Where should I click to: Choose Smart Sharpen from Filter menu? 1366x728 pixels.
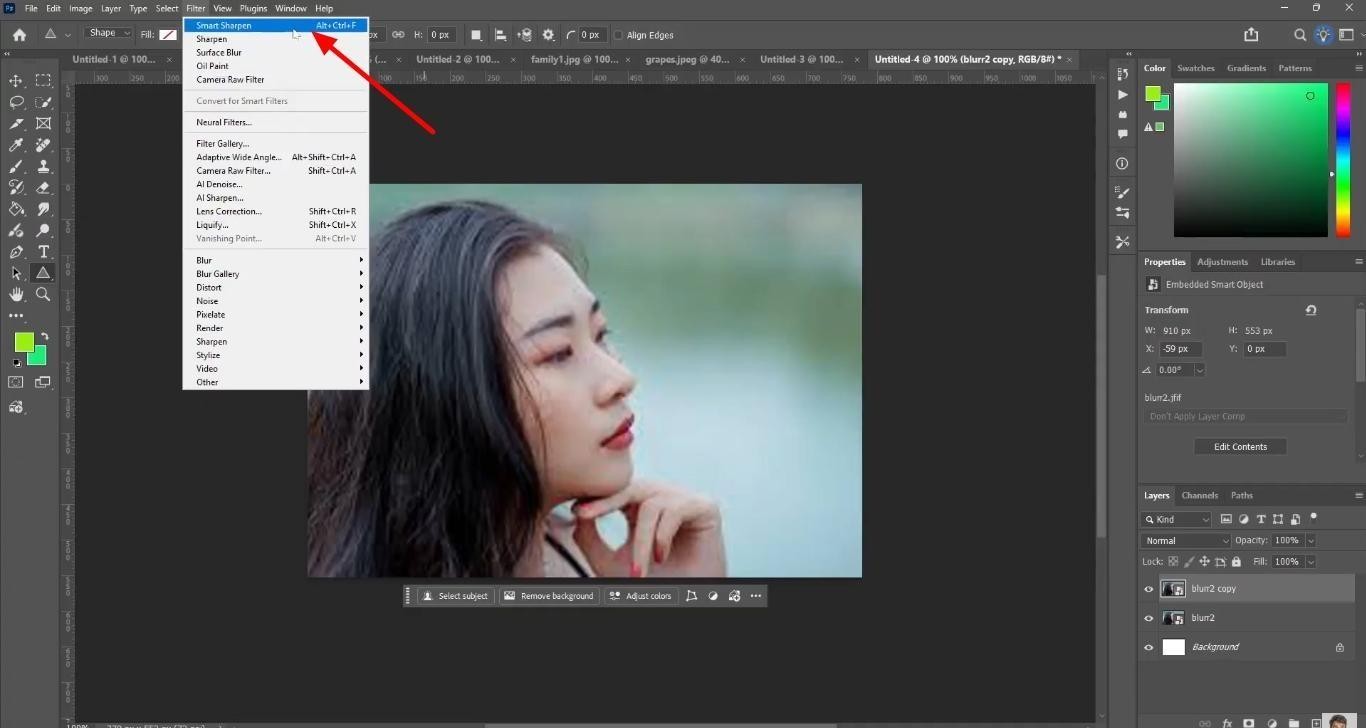click(276, 25)
